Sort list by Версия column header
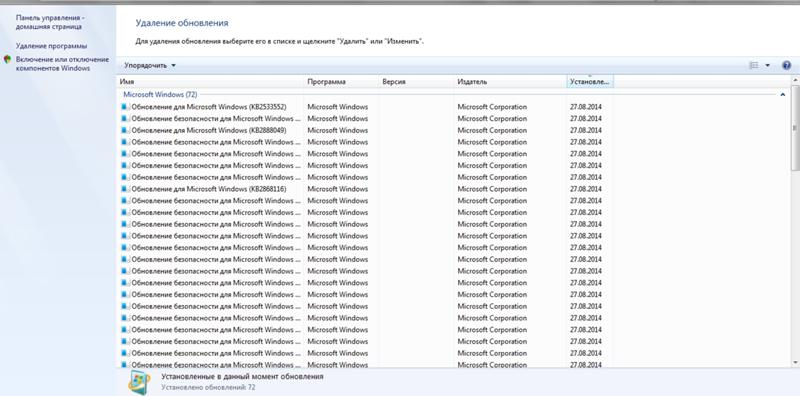This screenshot has width=800, height=396. click(417, 82)
